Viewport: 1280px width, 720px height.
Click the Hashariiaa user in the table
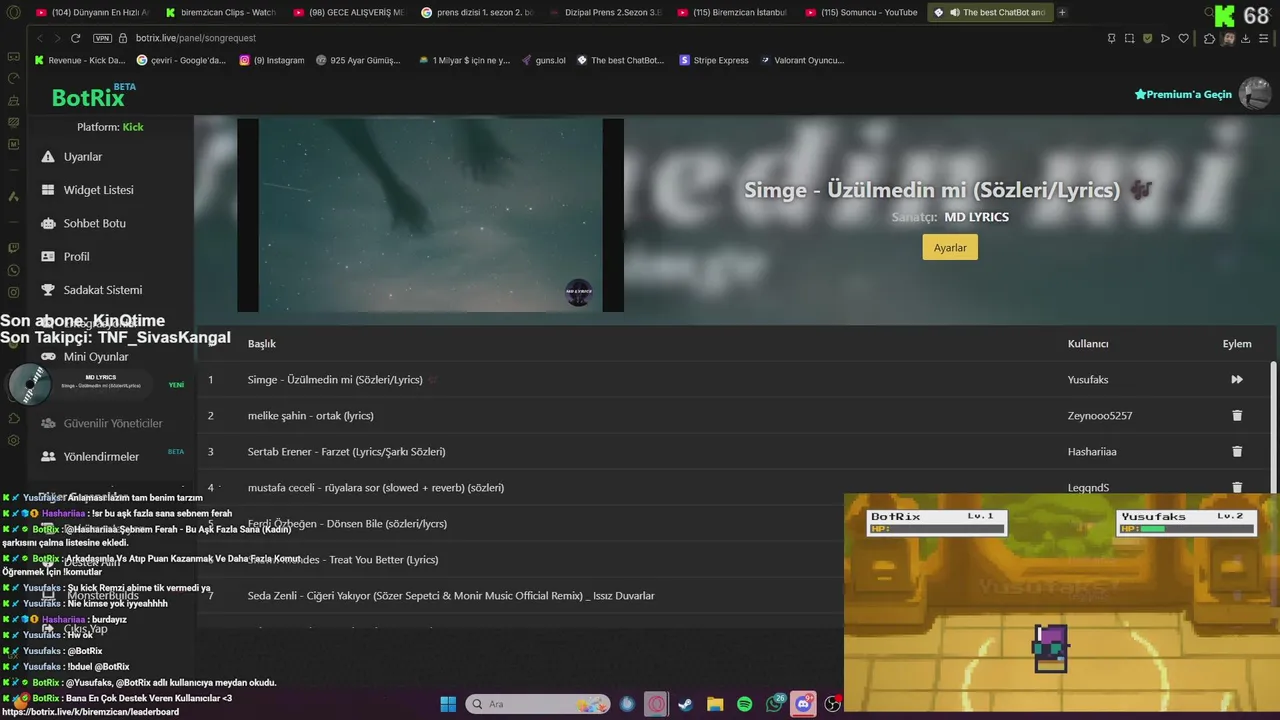coord(1092,451)
